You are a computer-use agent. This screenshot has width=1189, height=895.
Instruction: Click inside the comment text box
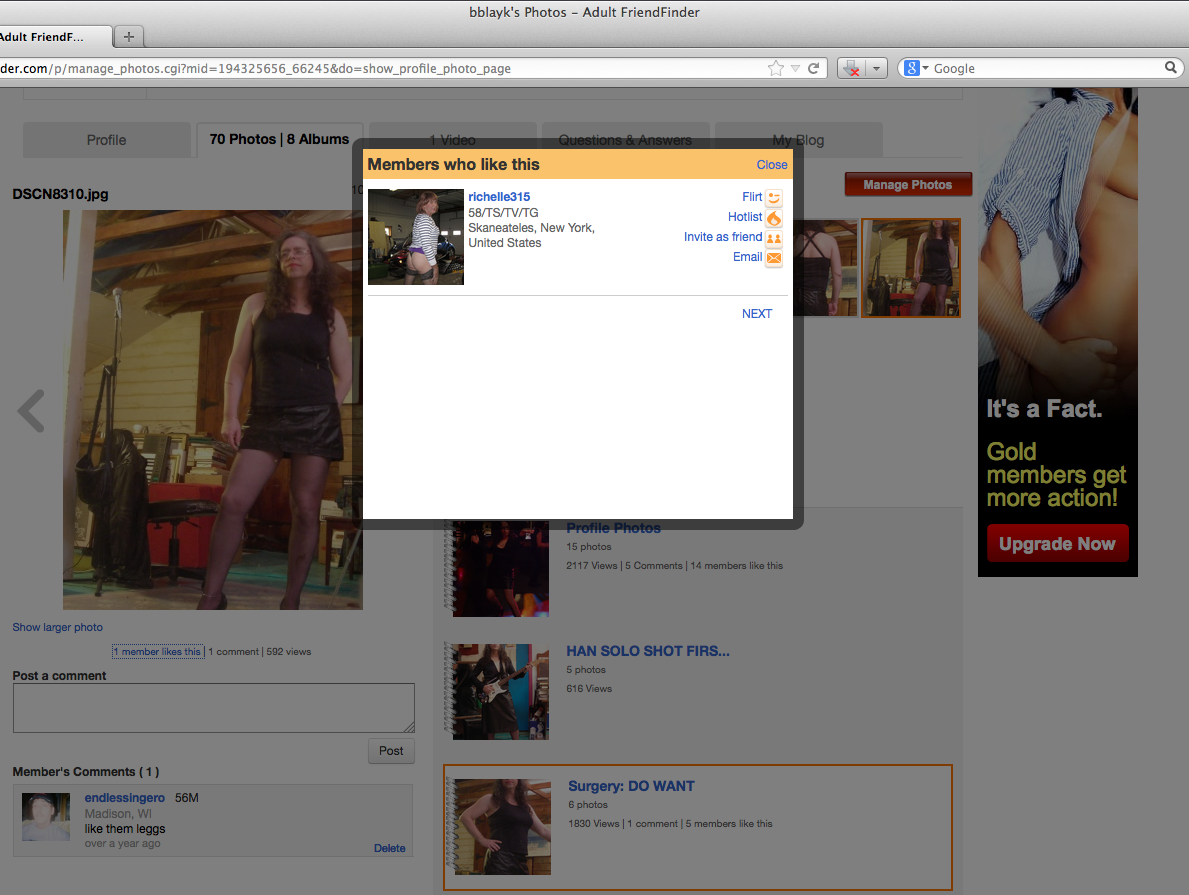click(x=213, y=707)
